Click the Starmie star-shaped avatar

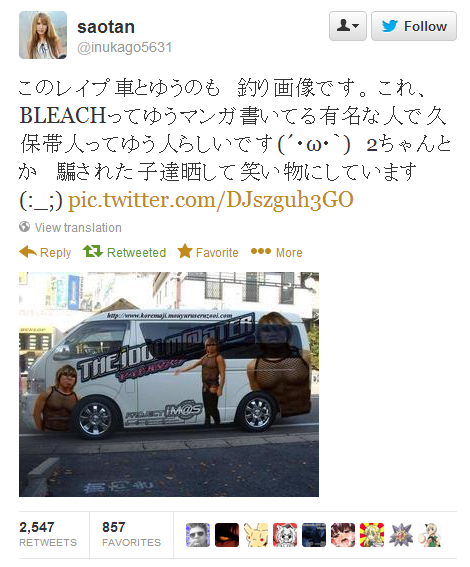[401, 535]
